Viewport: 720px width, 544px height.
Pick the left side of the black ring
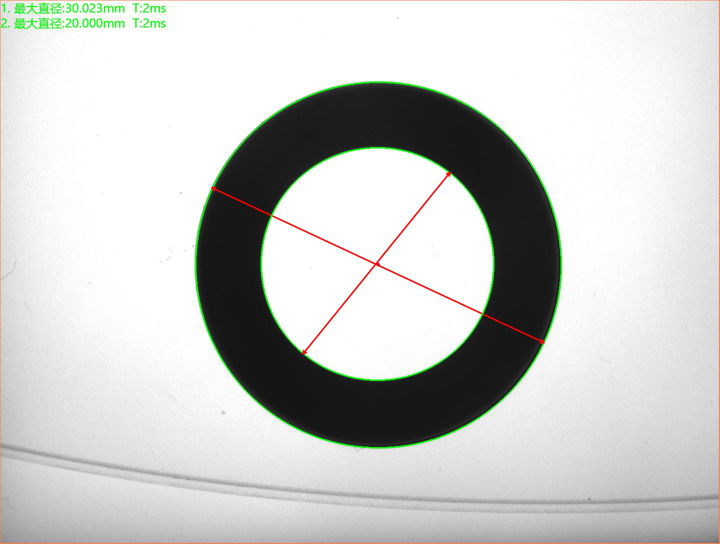pos(229,264)
